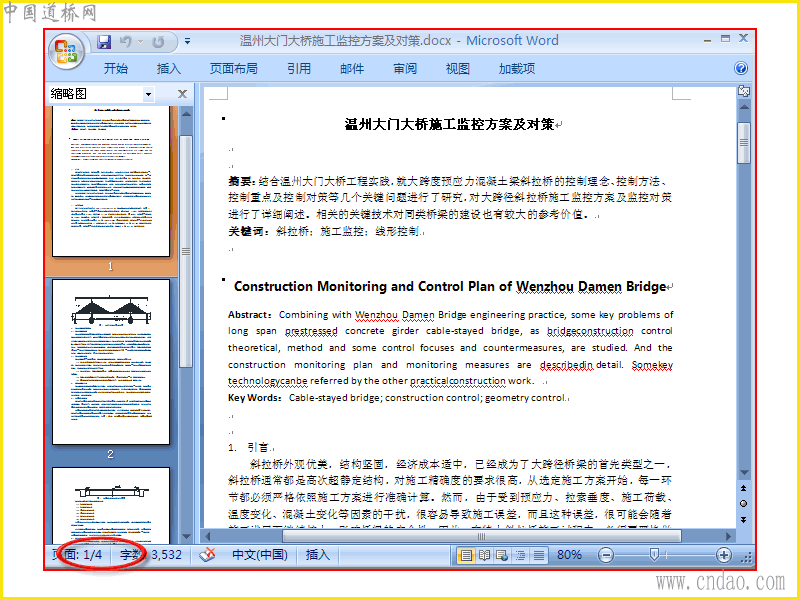Screen dimensions: 800x600
Task: Open the 审阅 ribbon tab
Action: (405, 68)
